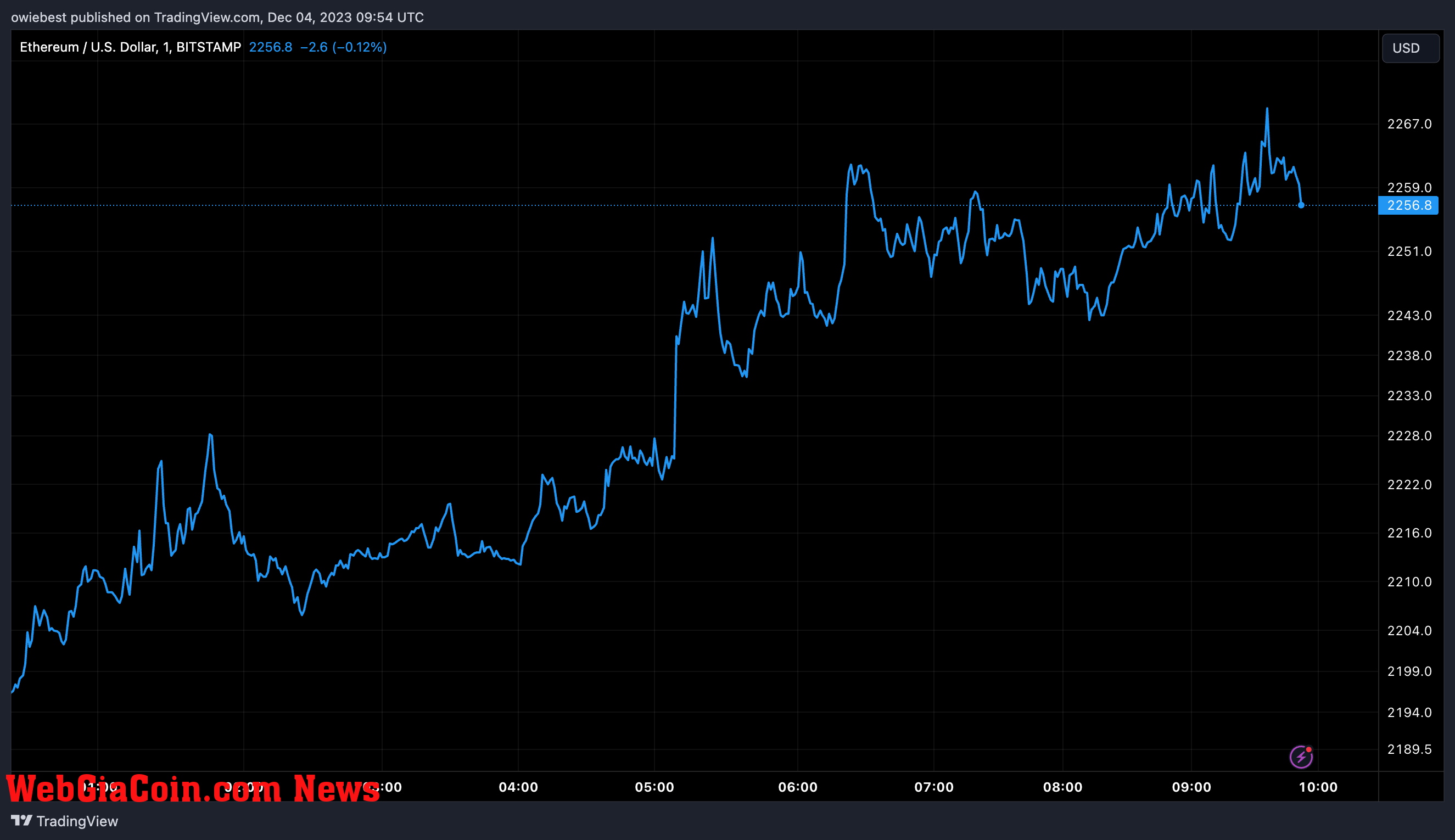Click the 2259.0 price axis label
This screenshot has width=1455, height=840.
coord(1409,188)
